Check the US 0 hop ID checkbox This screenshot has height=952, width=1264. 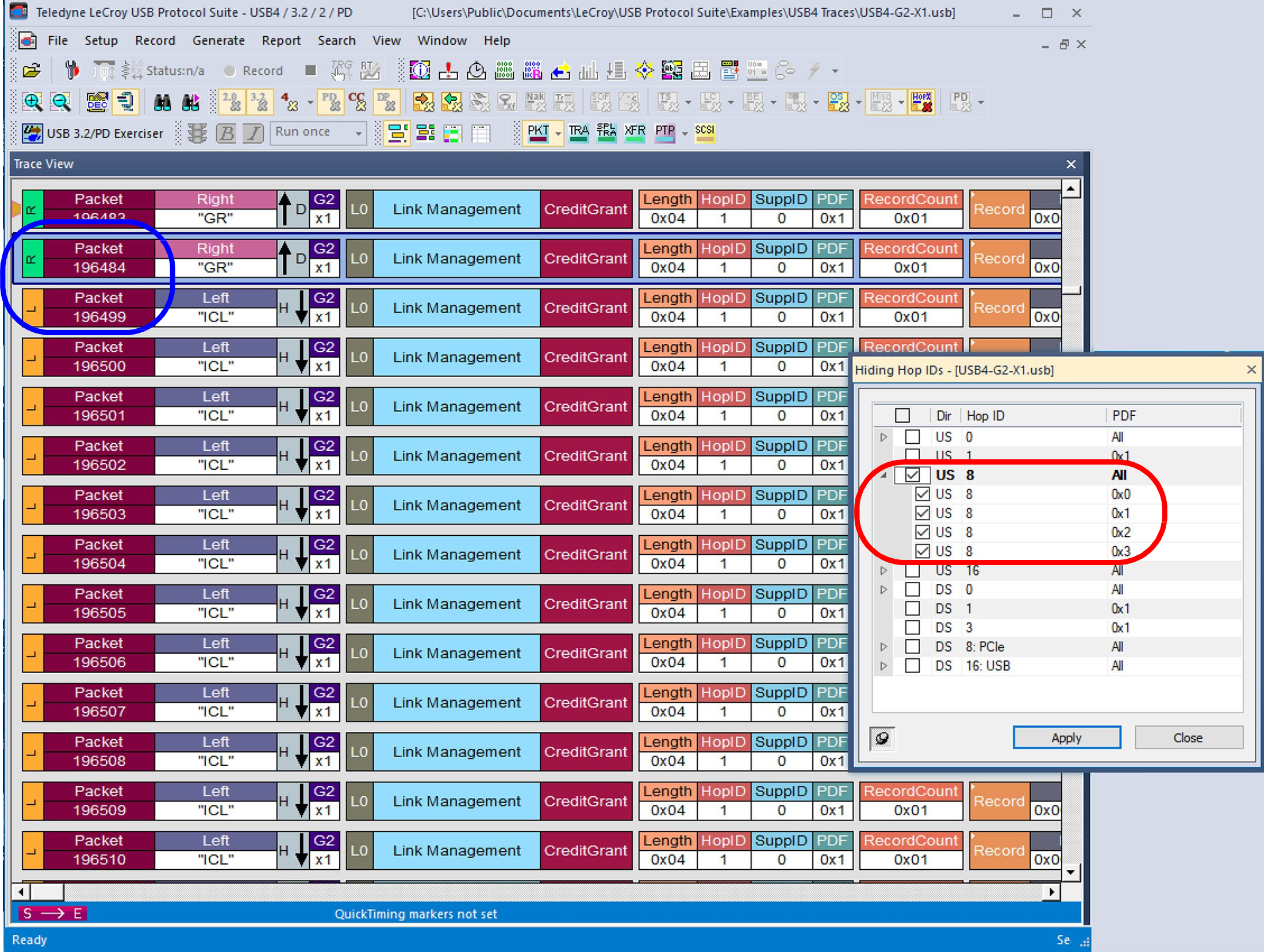coord(912,437)
